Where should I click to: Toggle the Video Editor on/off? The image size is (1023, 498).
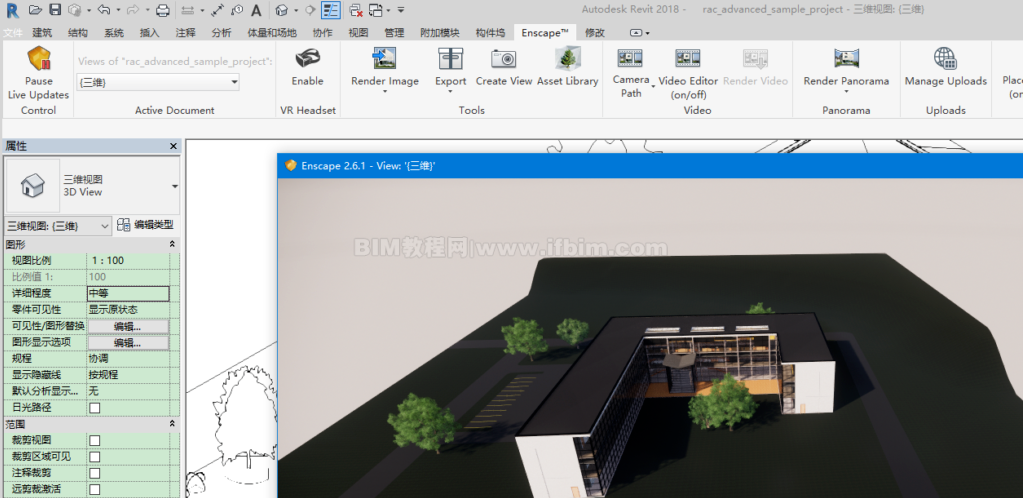click(x=688, y=73)
